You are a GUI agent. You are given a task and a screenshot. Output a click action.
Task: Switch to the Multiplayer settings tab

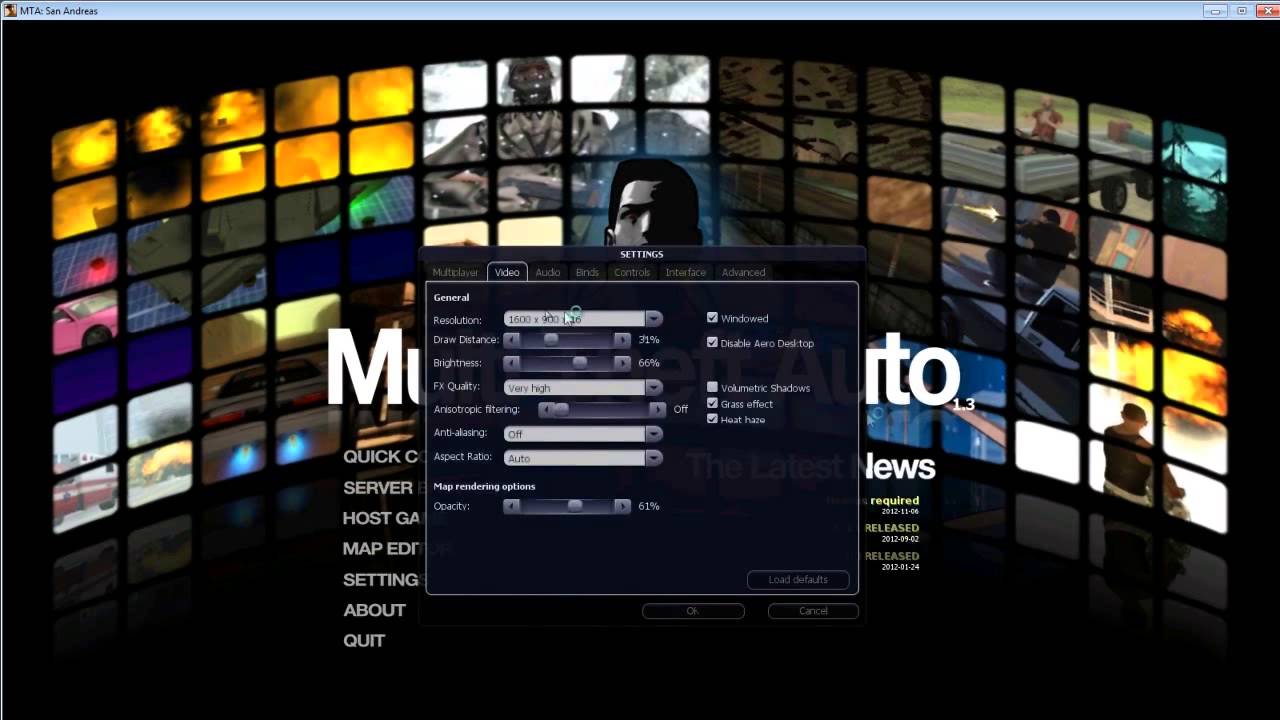point(455,272)
